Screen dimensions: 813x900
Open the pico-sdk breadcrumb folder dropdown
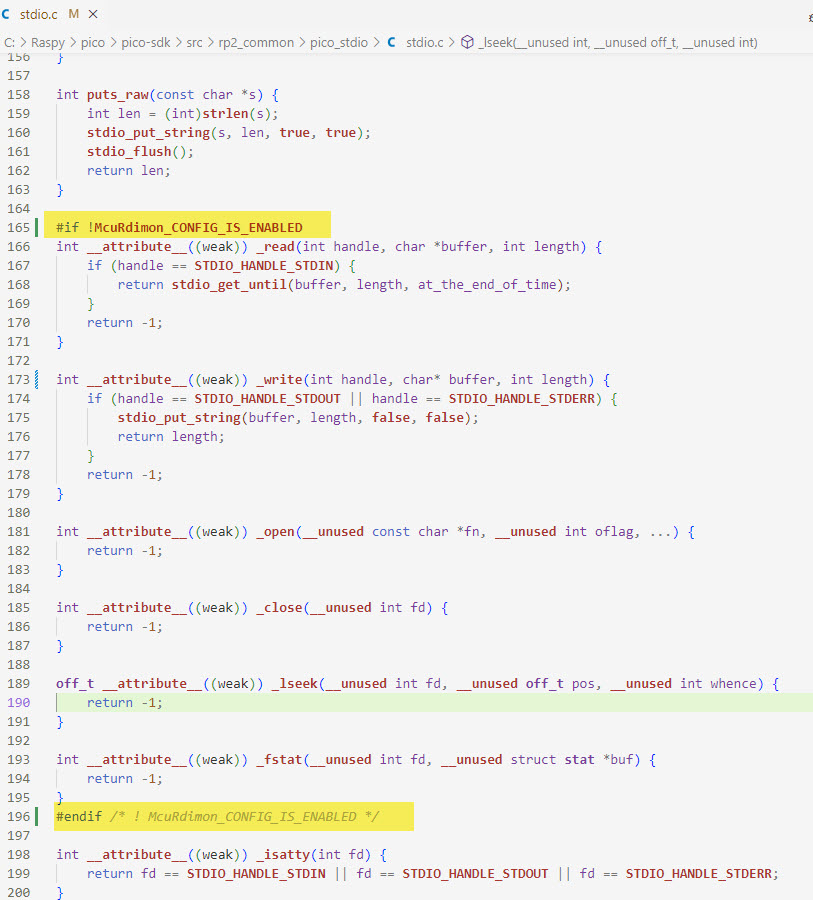tap(150, 42)
